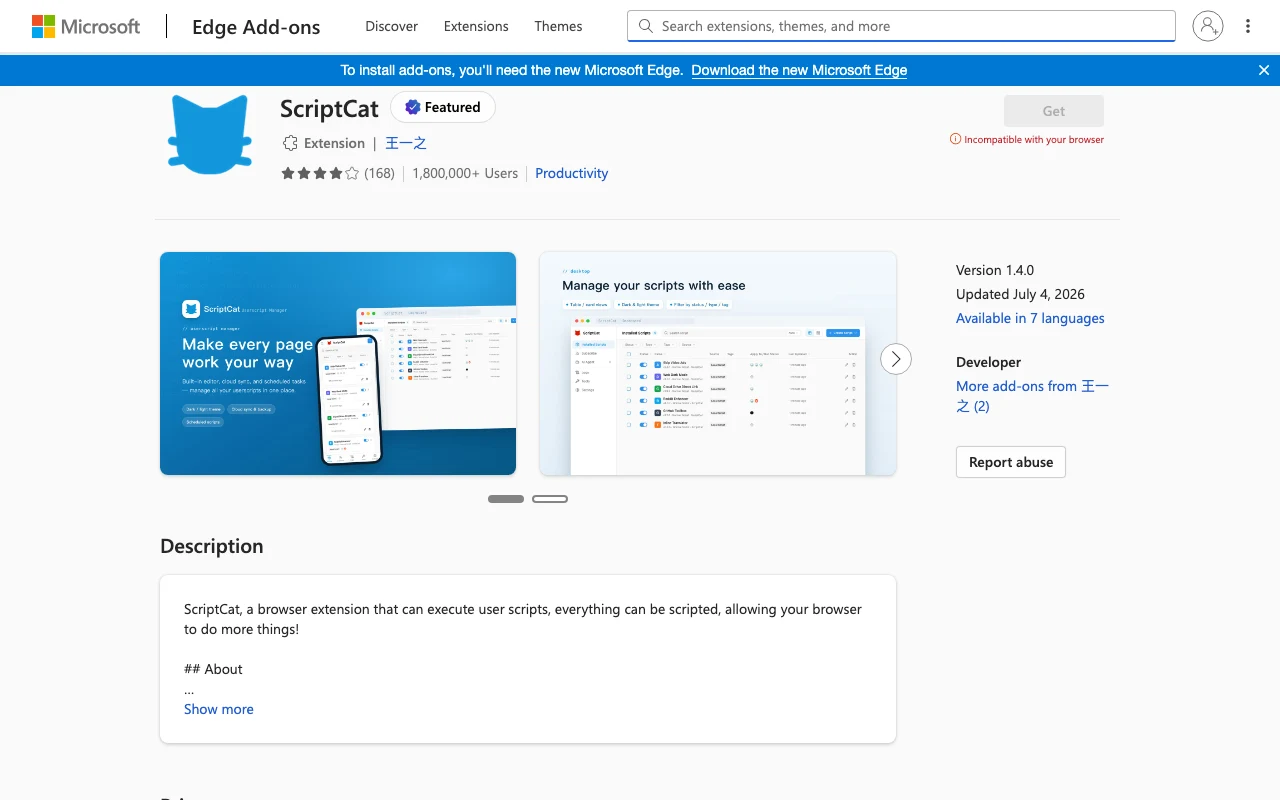Image resolution: width=1280 pixels, height=800 pixels.
Task: Click the search magnifier icon
Action: (x=646, y=26)
